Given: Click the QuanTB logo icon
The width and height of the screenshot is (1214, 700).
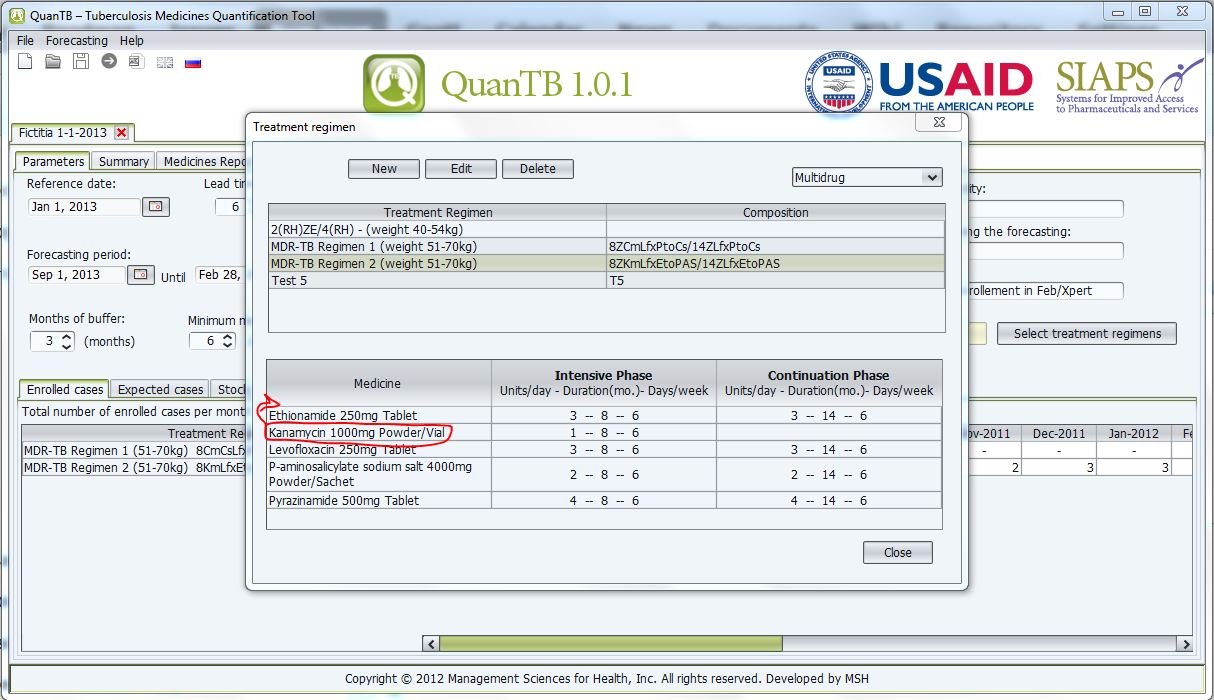Looking at the screenshot, I should coord(393,84).
